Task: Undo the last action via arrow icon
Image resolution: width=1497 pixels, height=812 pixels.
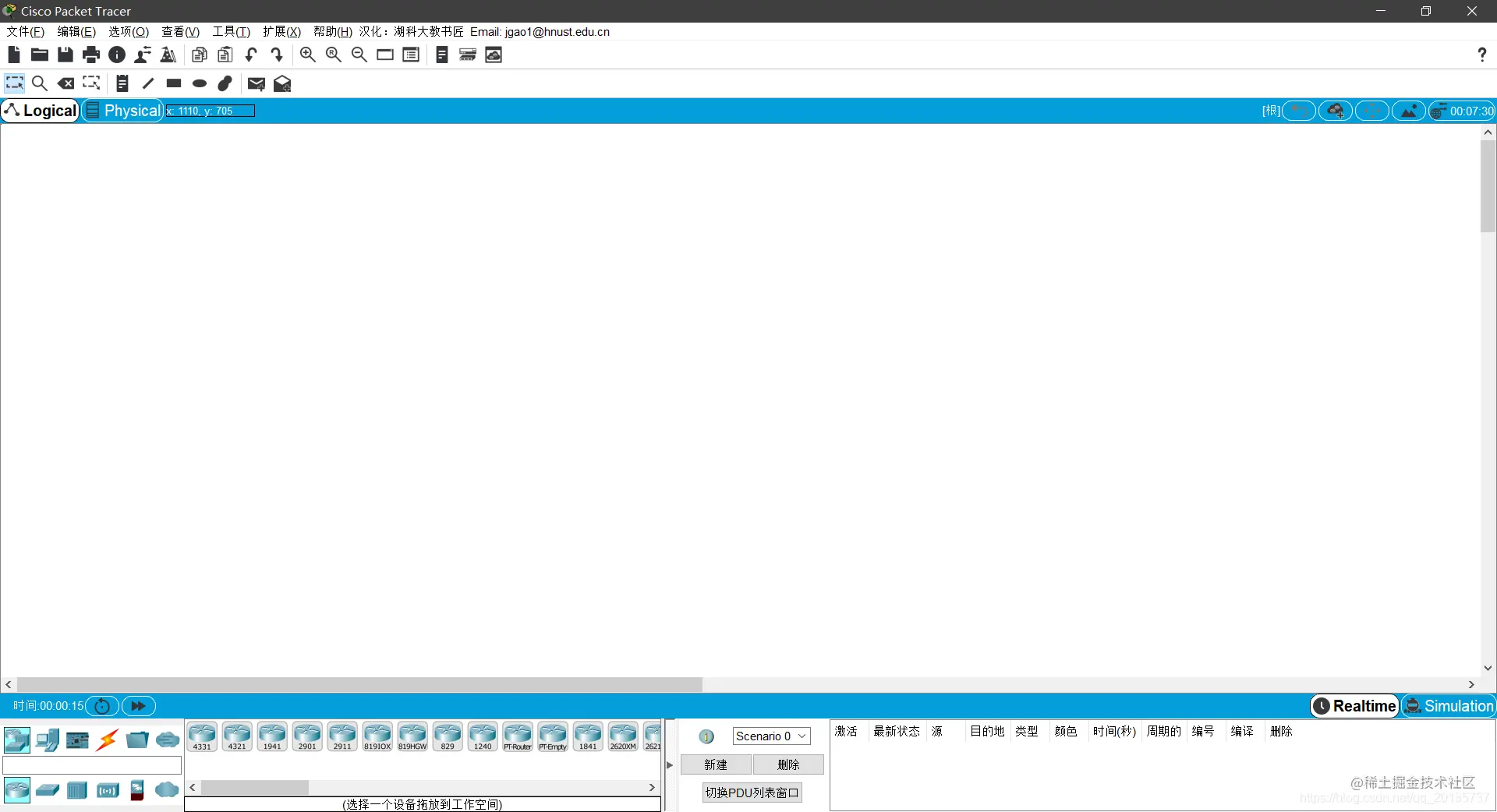Action: (x=251, y=55)
